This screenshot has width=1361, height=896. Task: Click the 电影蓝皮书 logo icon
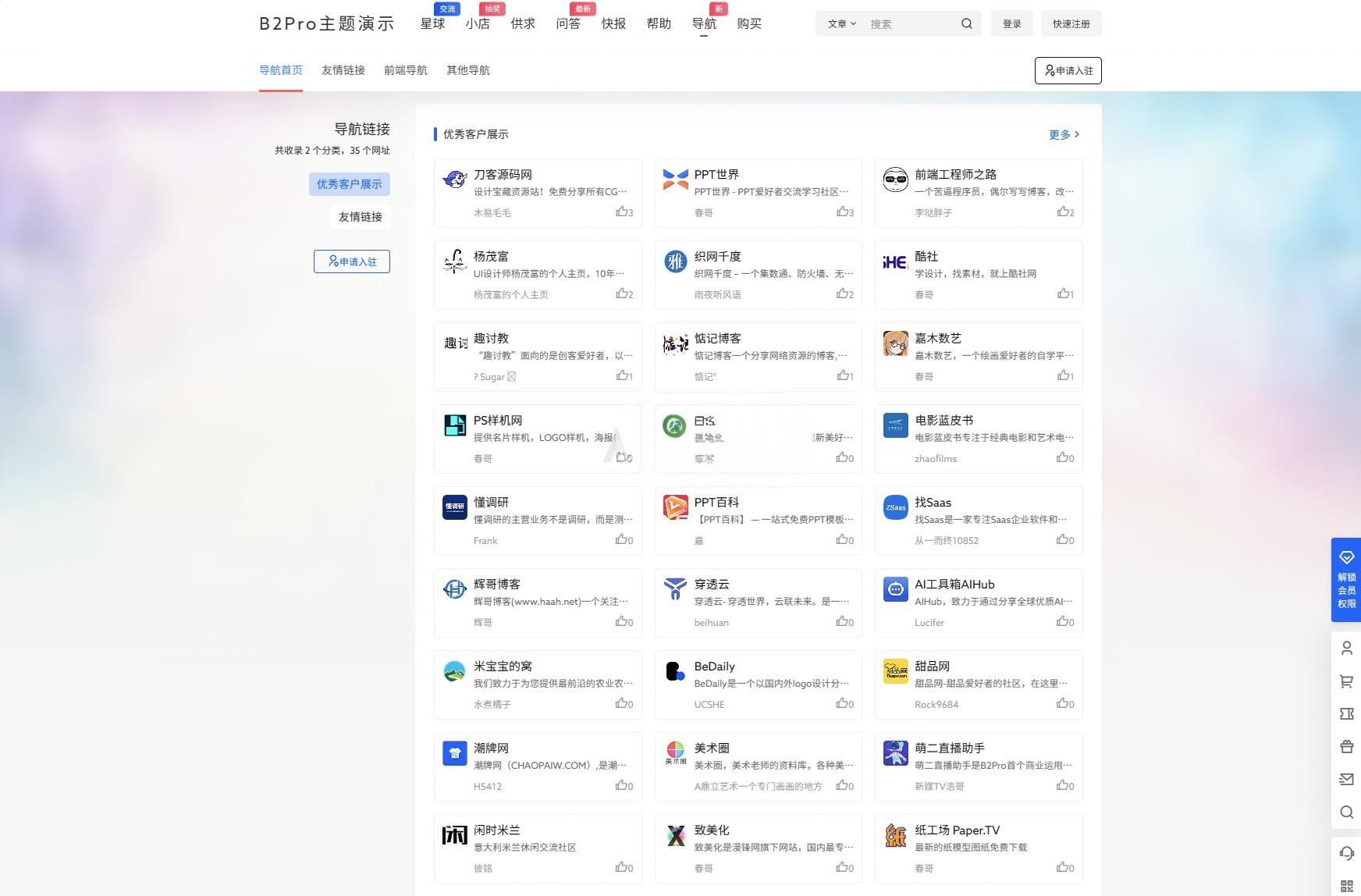(x=896, y=425)
